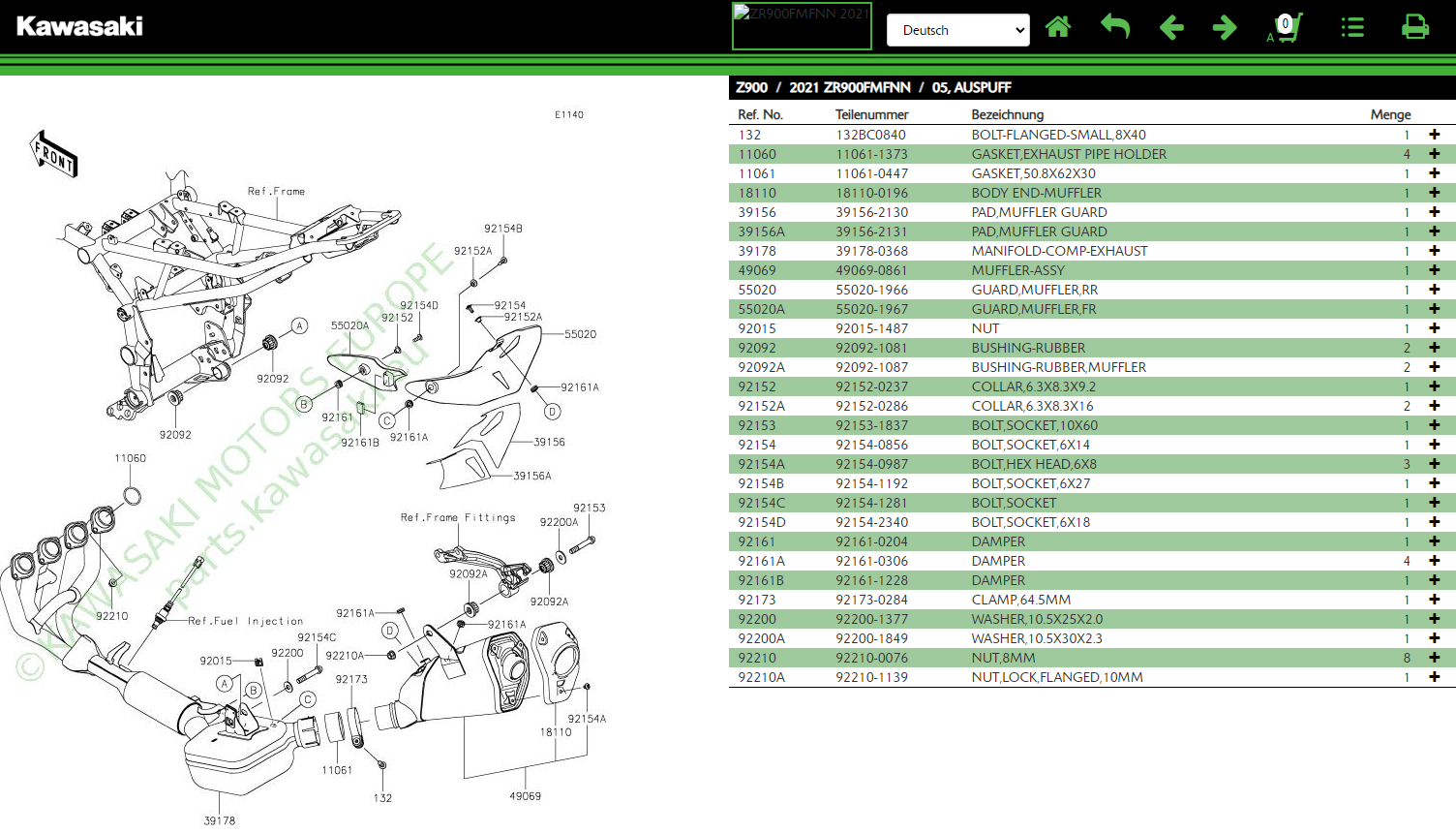1456x834 pixels.
Task: Add part 39156-2130 with plus icon
Action: tap(1434, 212)
